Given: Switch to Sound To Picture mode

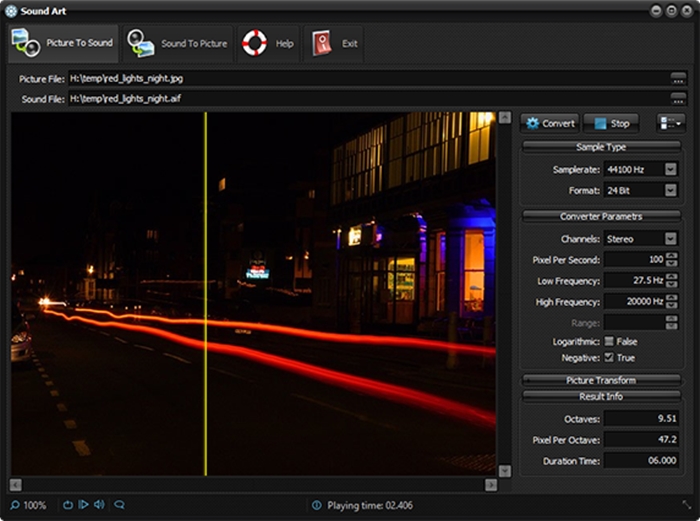Looking at the screenshot, I should (x=177, y=44).
